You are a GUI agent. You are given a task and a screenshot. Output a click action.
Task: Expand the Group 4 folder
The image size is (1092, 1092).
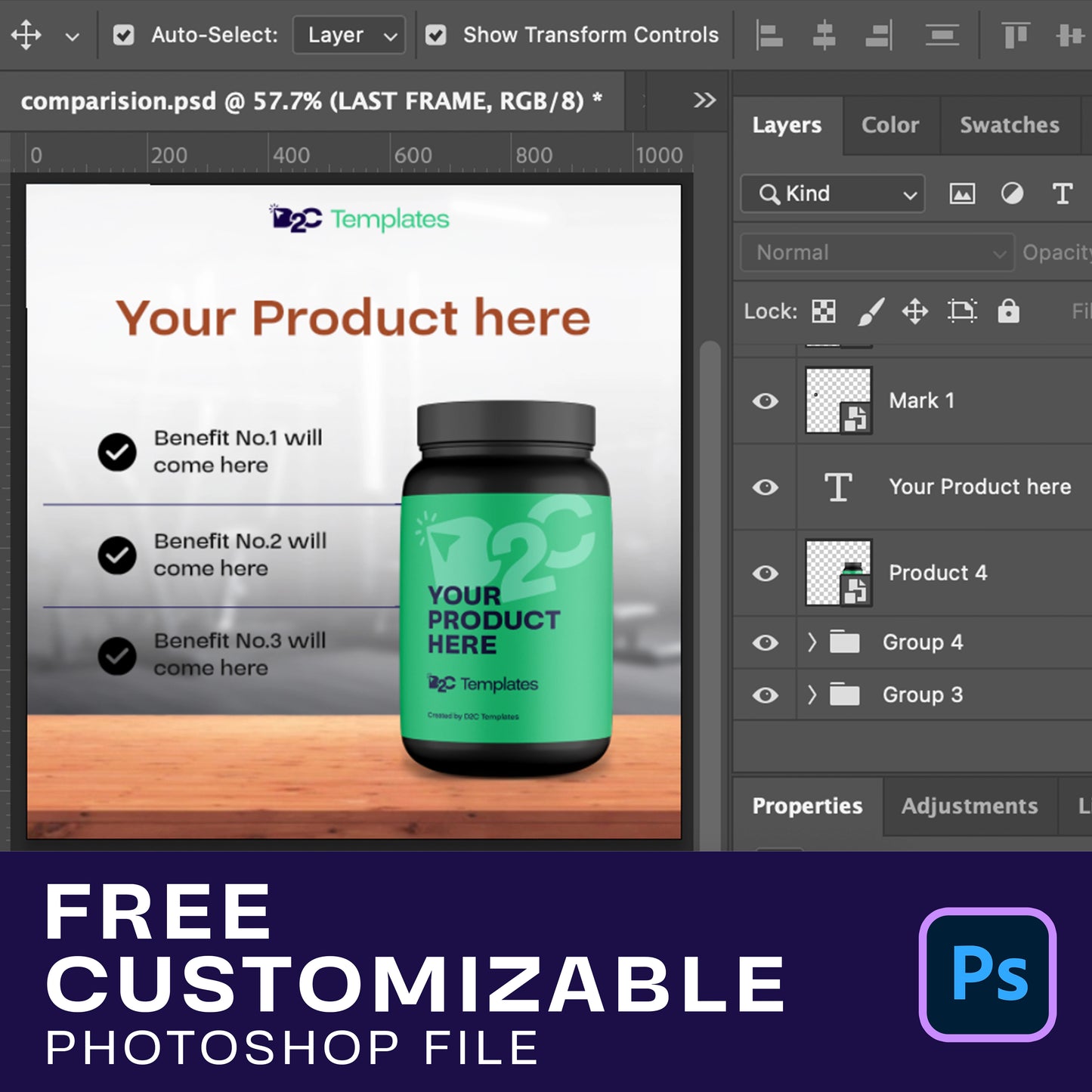click(x=812, y=642)
